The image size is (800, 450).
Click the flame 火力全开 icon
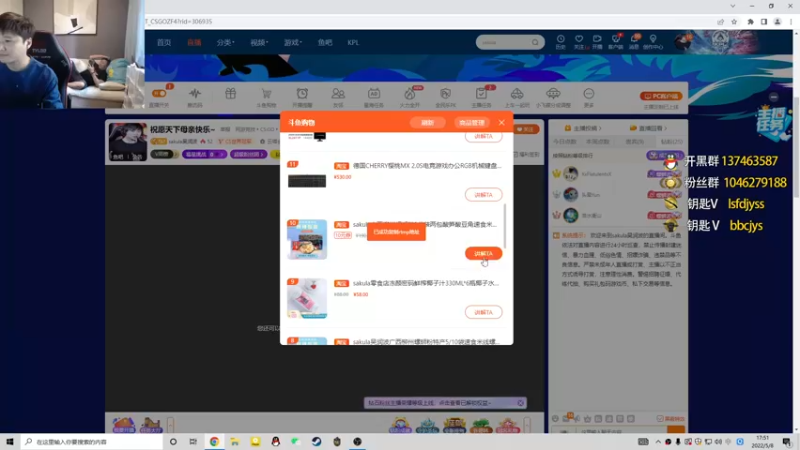coord(410,94)
